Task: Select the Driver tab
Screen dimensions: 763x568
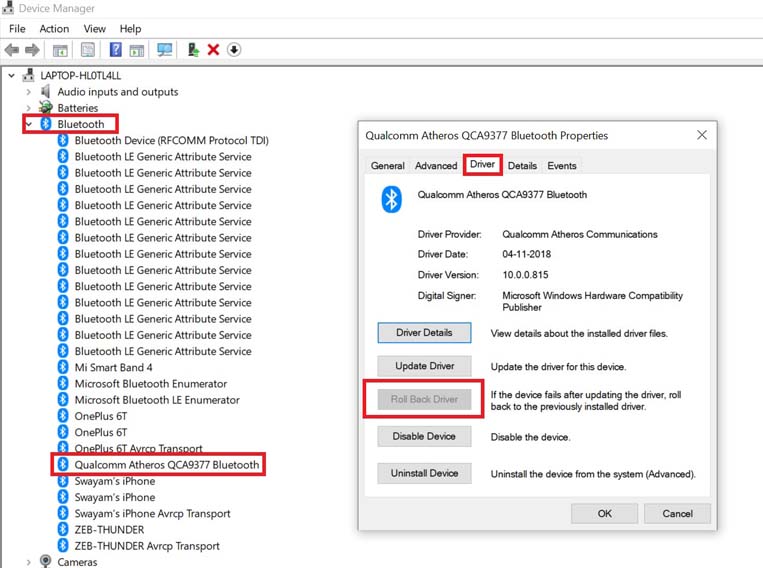Action: point(482,165)
